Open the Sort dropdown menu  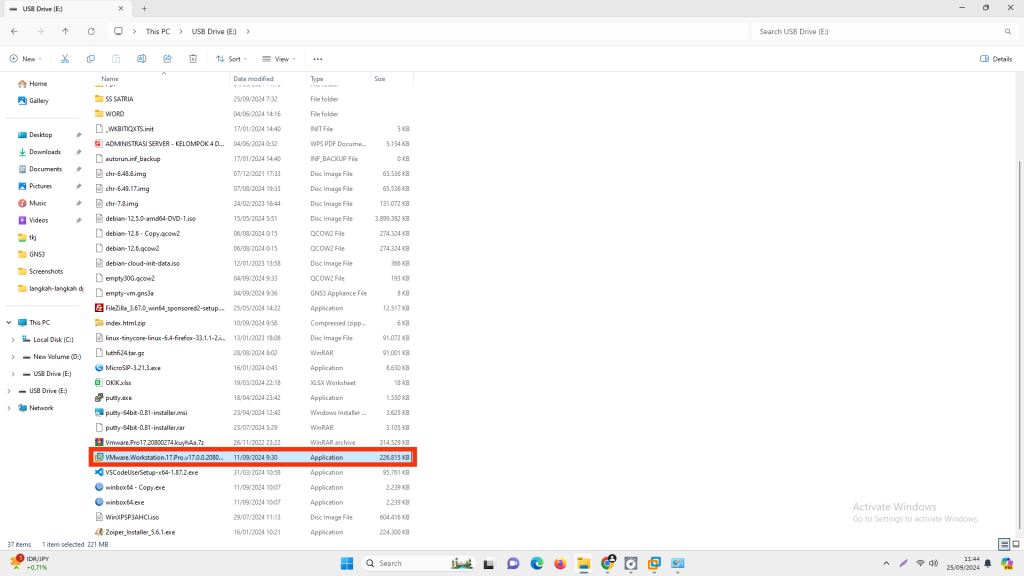pyautogui.click(x=232, y=59)
